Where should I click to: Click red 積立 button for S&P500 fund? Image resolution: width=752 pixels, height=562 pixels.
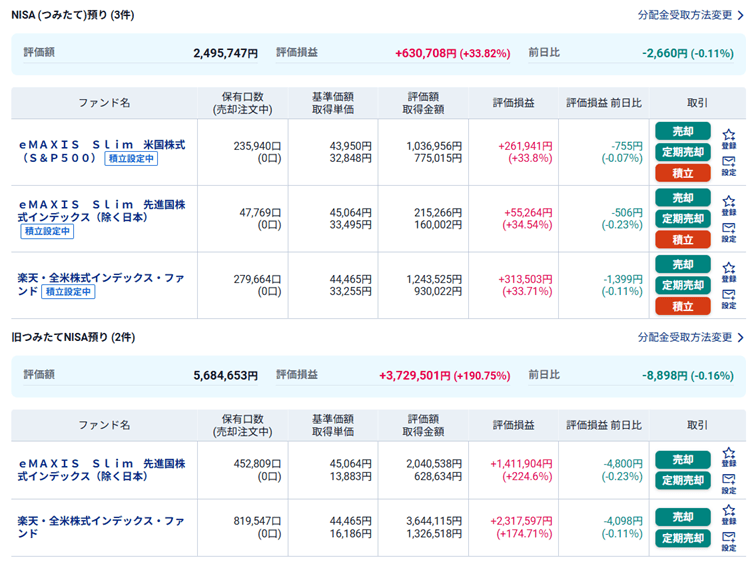682,173
